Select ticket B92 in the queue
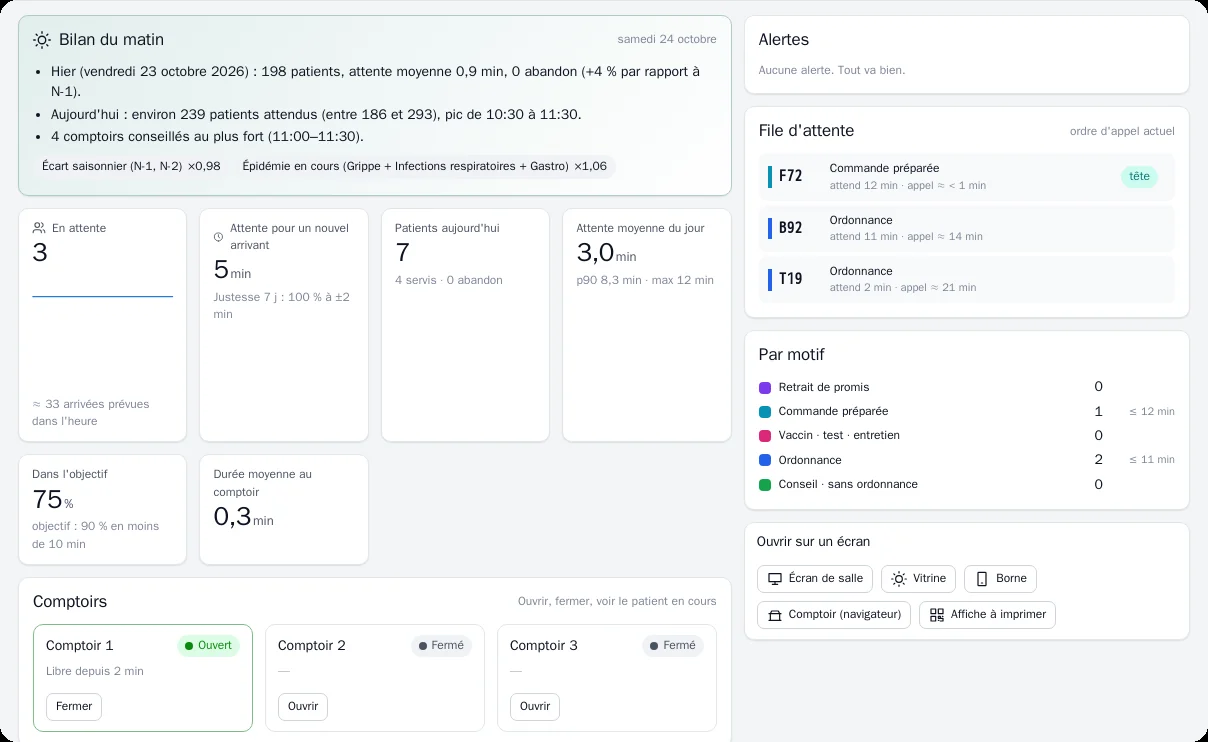Screen dimensions: 1208x742 click(967, 228)
